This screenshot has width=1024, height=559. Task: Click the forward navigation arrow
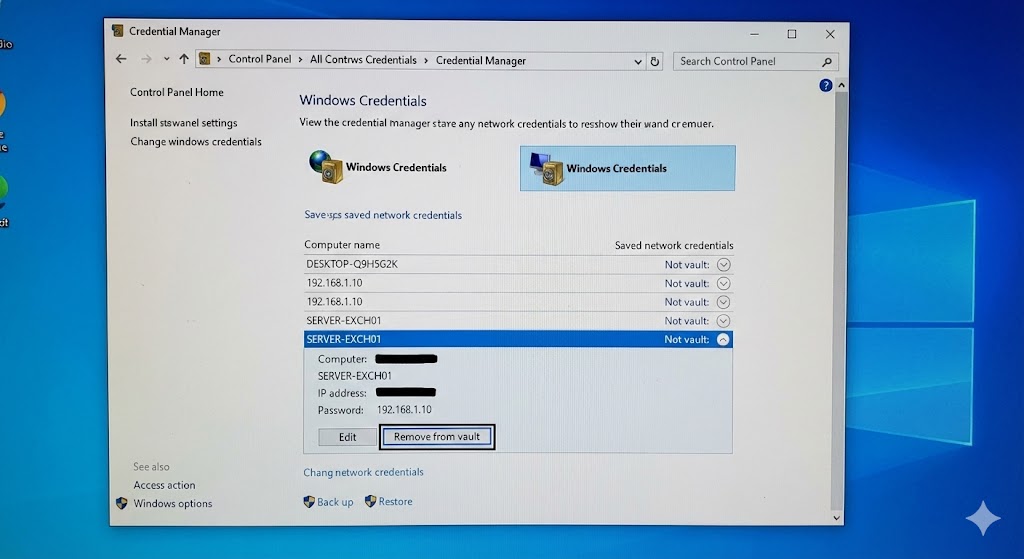tap(146, 59)
